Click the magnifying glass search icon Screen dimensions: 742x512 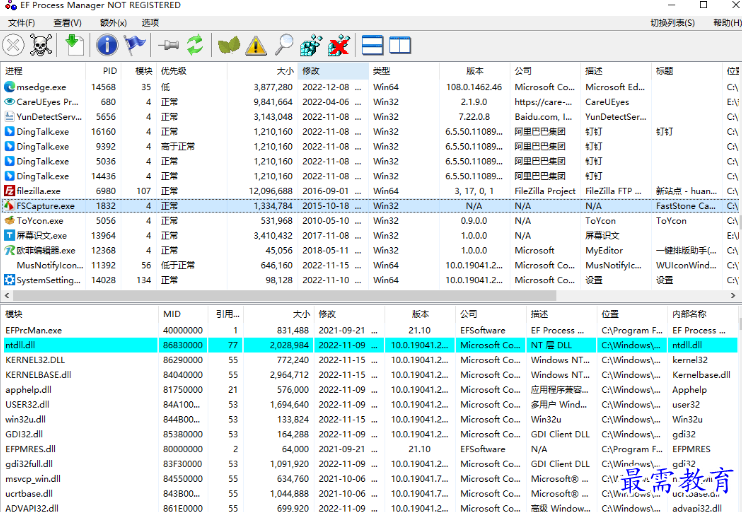pyautogui.click(x=284, y=45)
